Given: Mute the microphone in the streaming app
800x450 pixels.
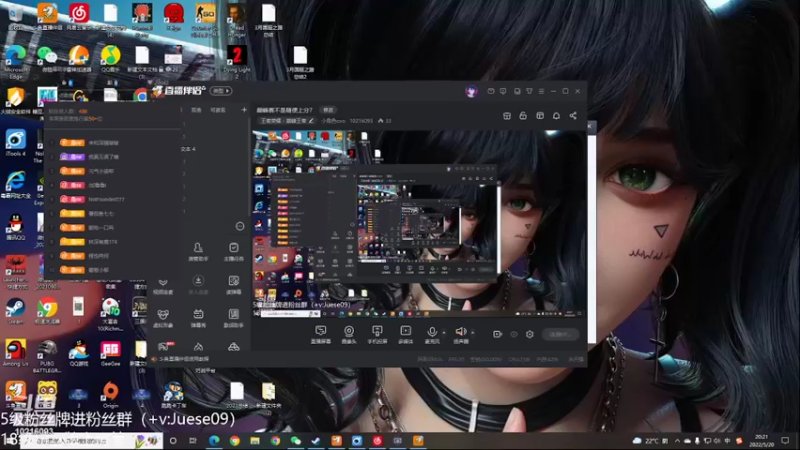Looking at the screenshot, I should 432,335.
